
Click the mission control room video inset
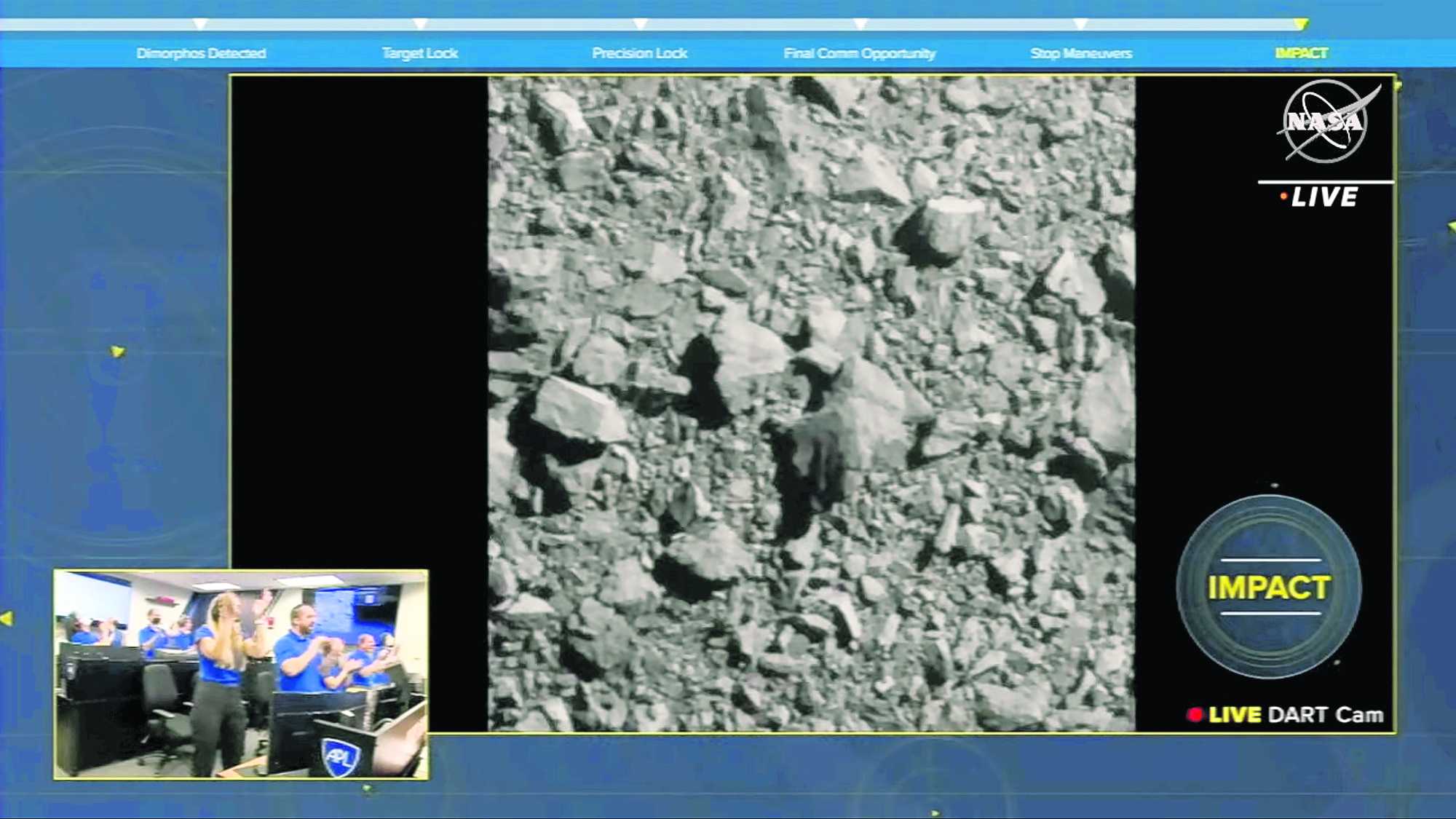241,675
